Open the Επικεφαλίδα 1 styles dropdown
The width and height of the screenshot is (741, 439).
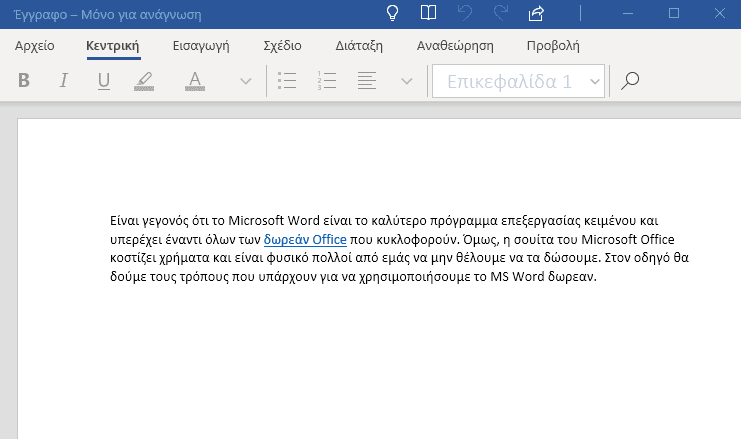[518, 81]
